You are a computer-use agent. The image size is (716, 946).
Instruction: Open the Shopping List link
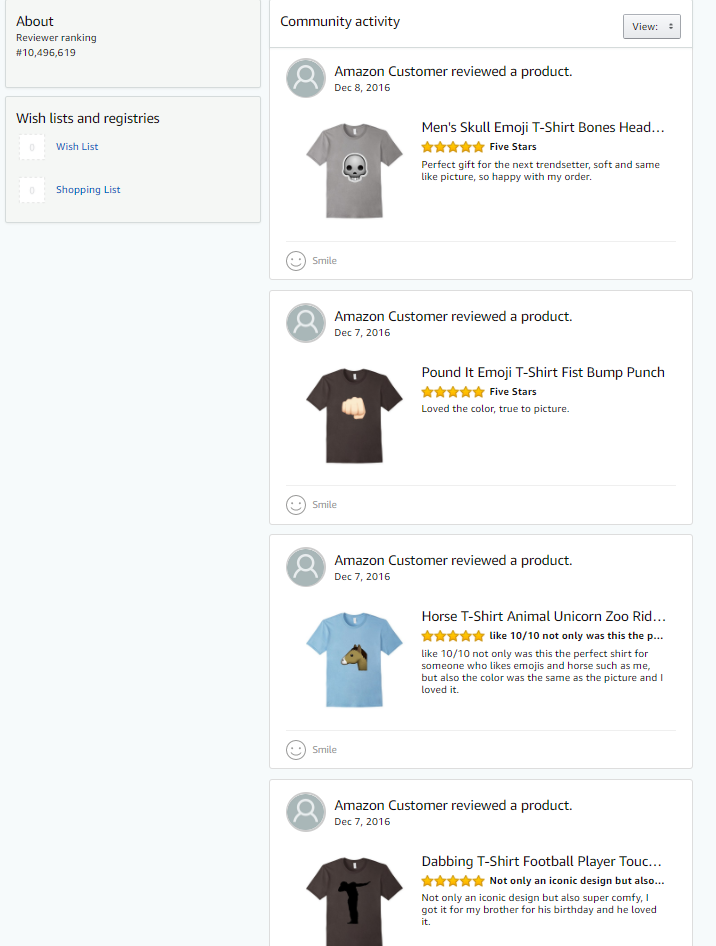coord(88,189)
